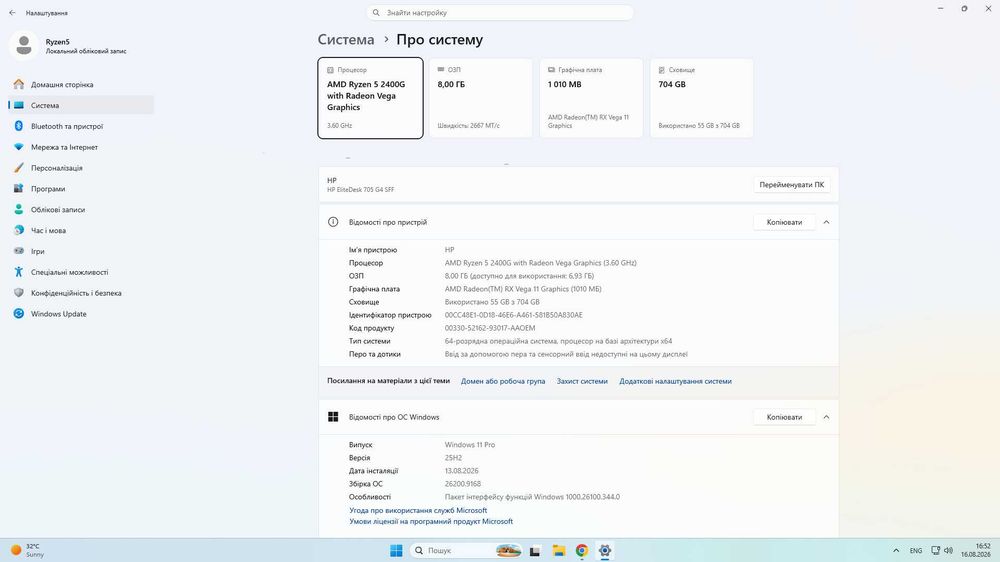Select the Процесор AMD Ryzen 5 card
The width and height of the screenshot is (1000, 562).
point(371,98)
